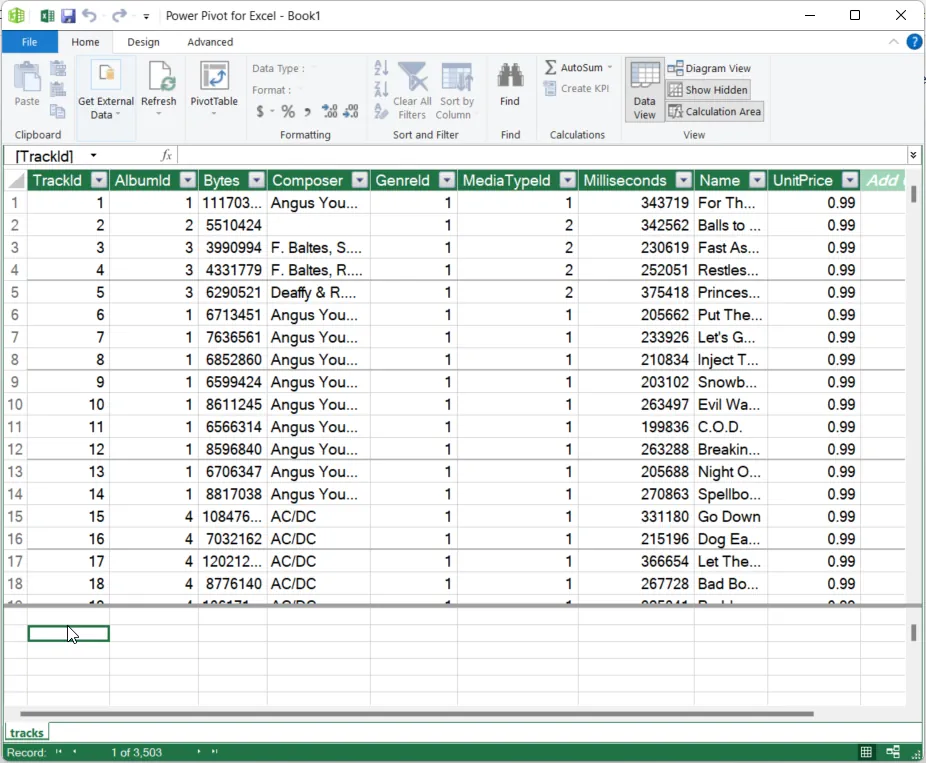
Task: Click Create KPI
Action: [x=576, y=89]
